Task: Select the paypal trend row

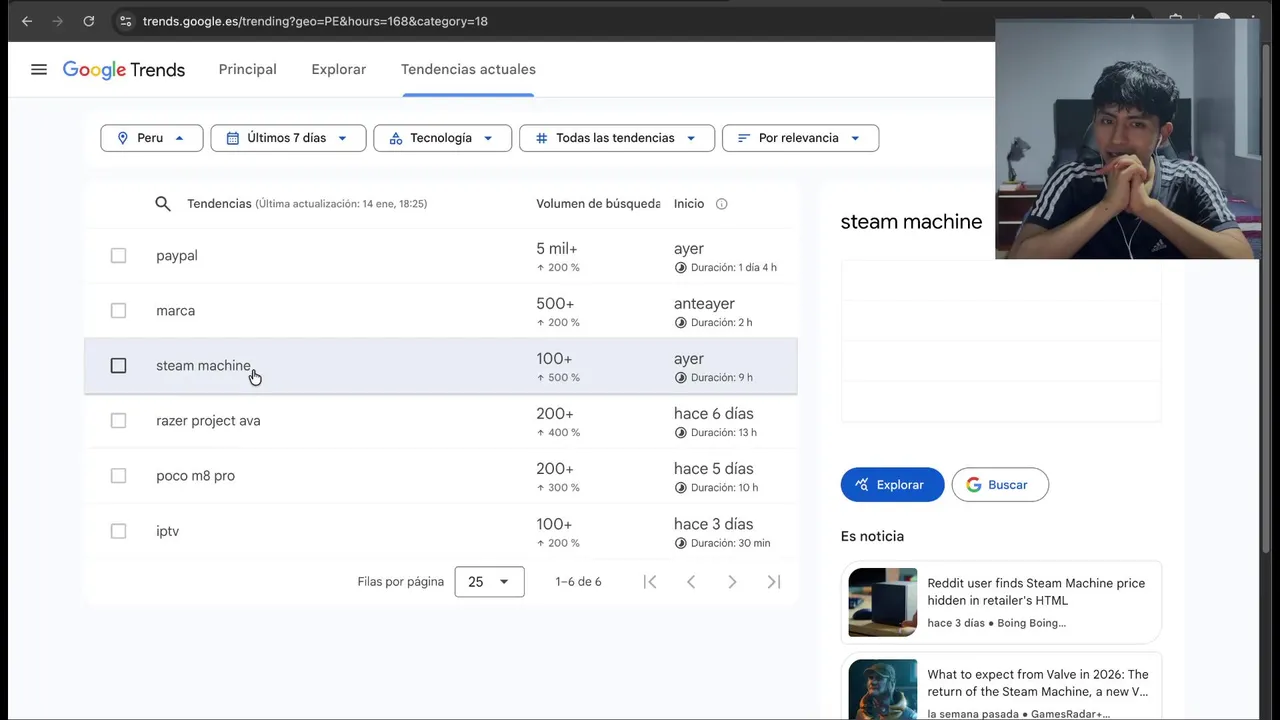Action: (440, 256)
